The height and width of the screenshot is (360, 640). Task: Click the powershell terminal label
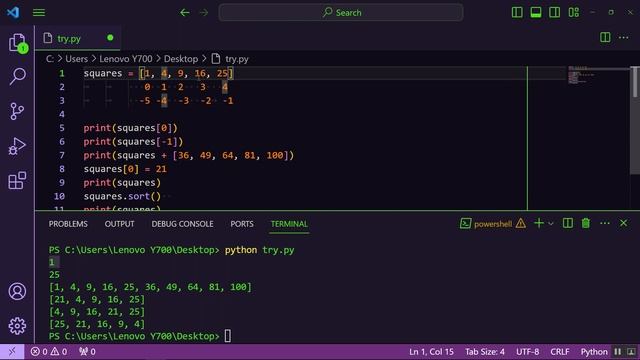coord(493,224)
